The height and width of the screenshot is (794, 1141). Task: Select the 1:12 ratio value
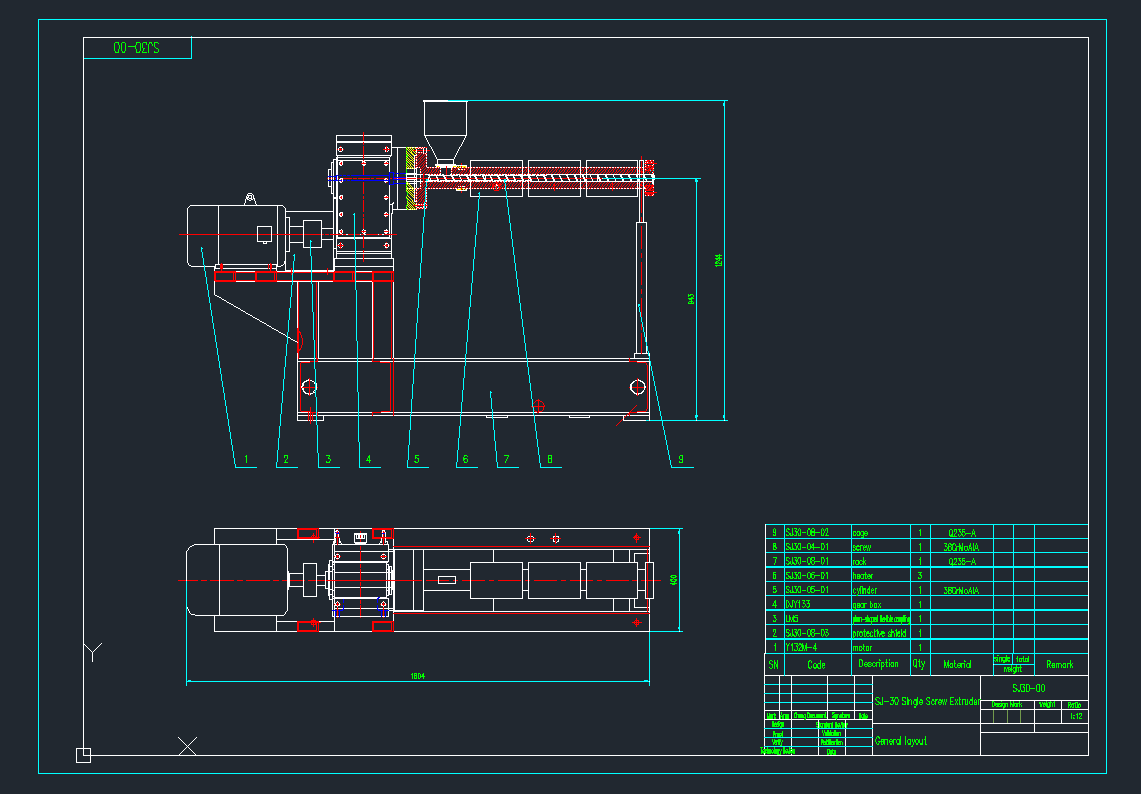coord(1076,716)
